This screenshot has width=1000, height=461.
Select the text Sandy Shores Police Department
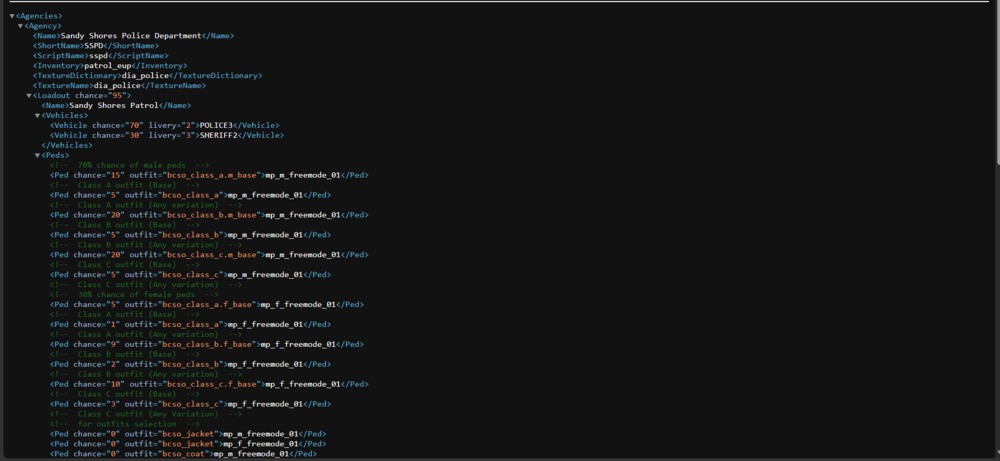click(x=131, y=36)
